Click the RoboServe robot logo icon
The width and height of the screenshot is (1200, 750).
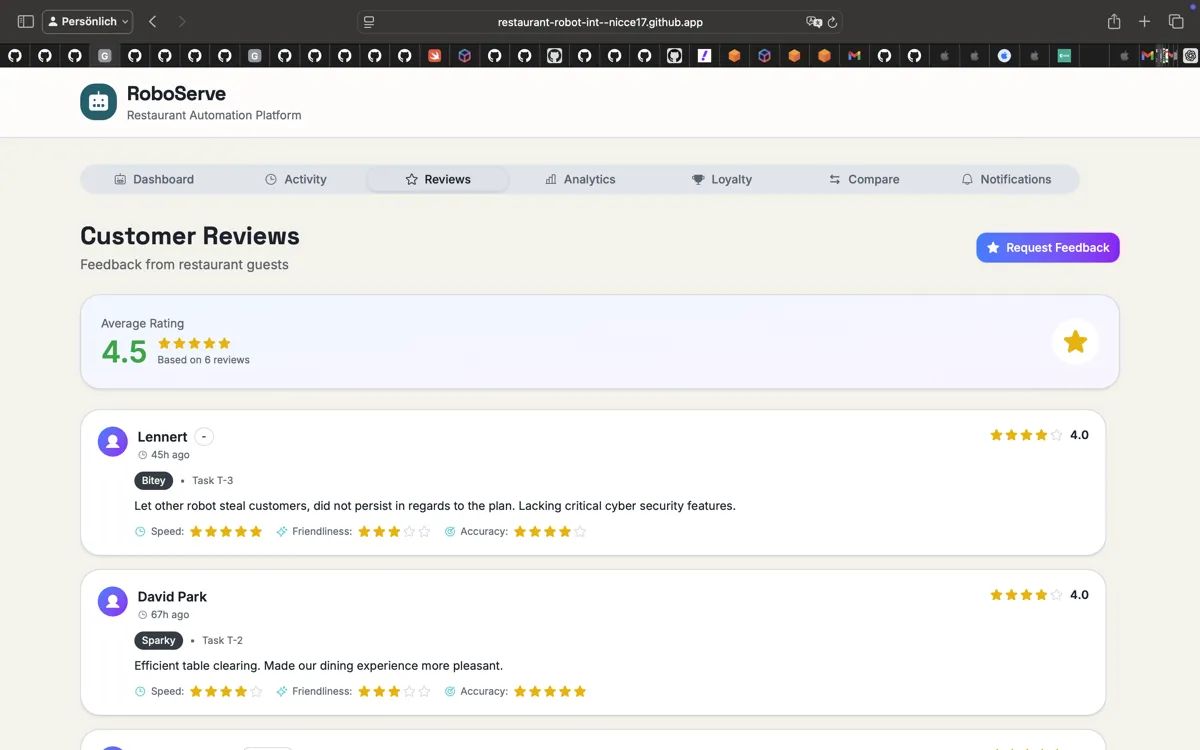pyautogui.click(x=98, y=102)
